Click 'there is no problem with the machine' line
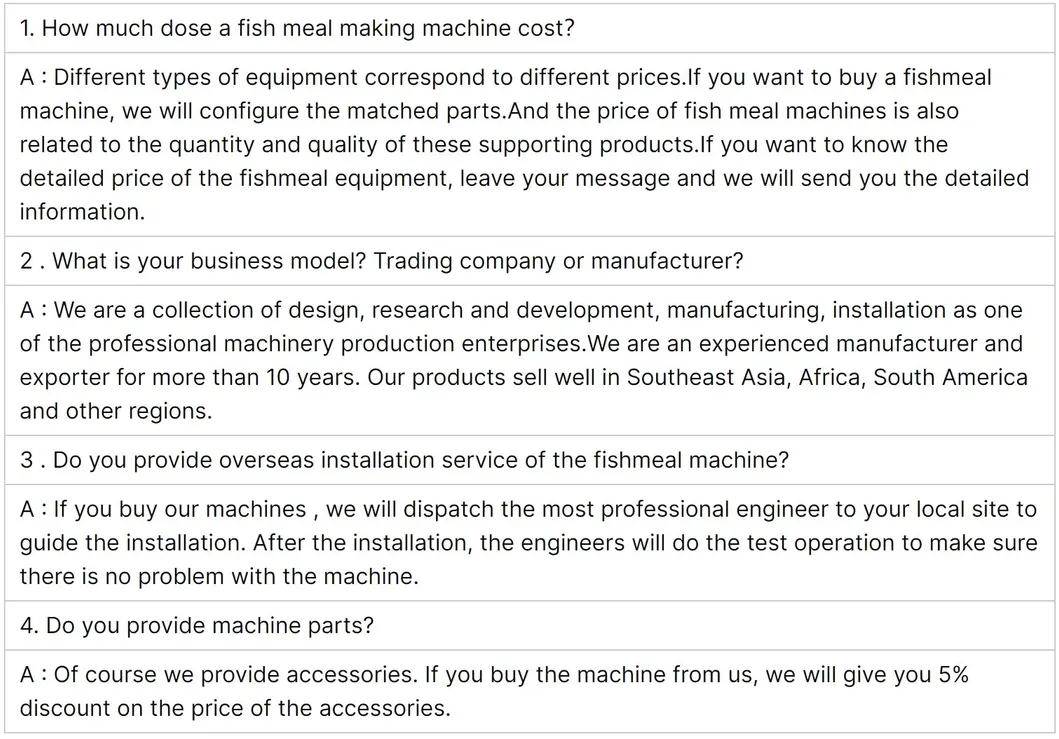 219,576
